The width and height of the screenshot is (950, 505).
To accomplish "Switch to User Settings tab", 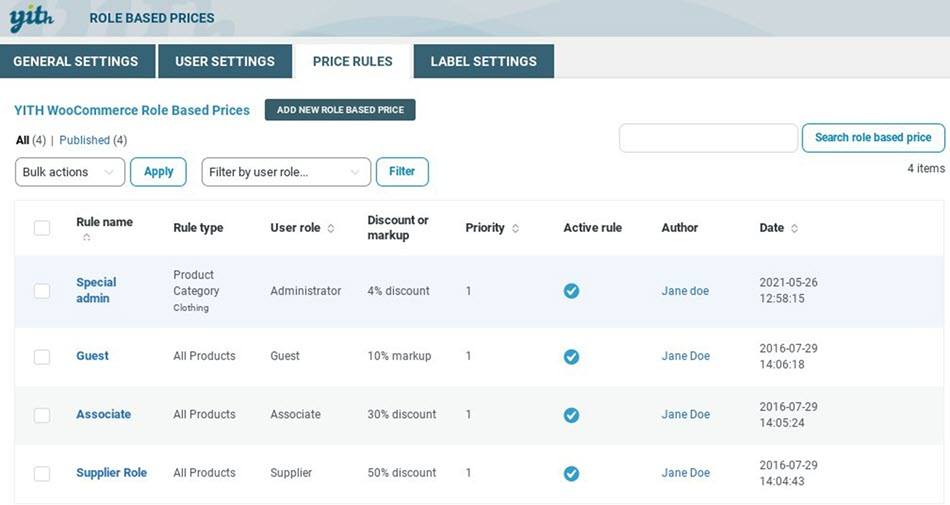I will click(x=225, y=61).
